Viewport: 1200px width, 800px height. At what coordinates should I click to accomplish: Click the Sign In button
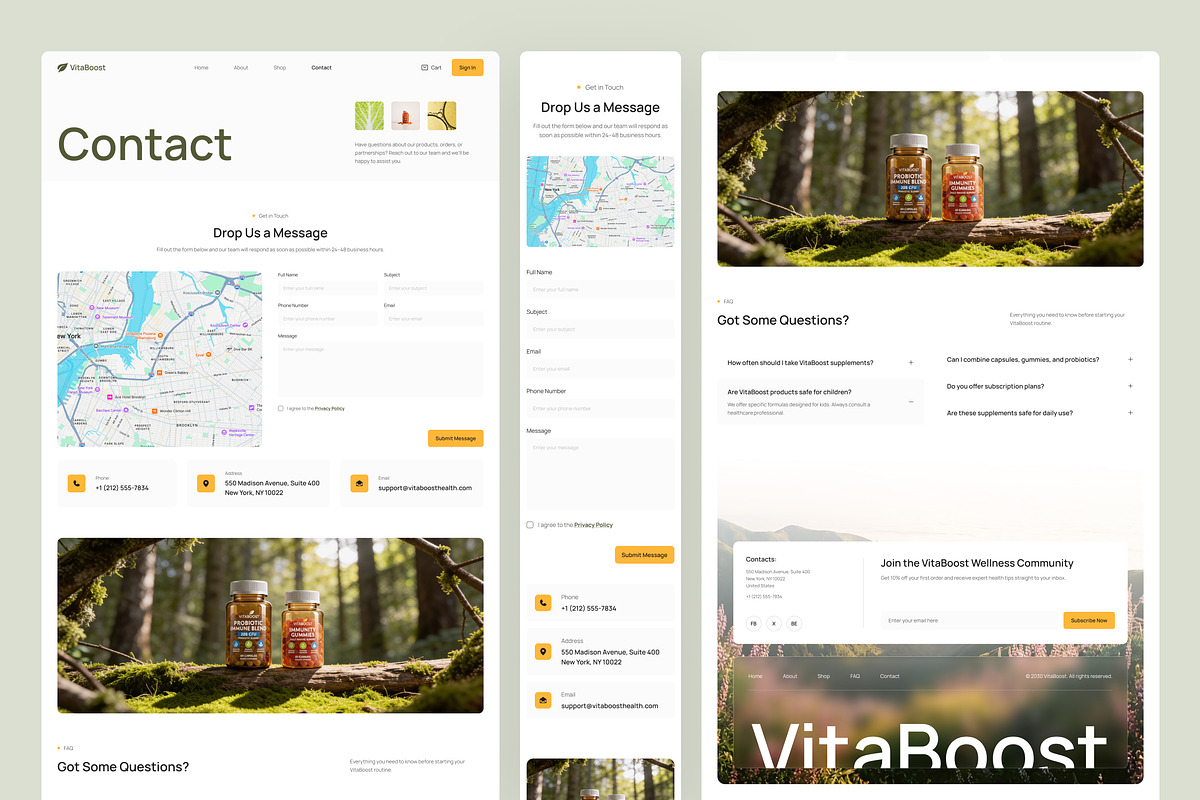467,68
